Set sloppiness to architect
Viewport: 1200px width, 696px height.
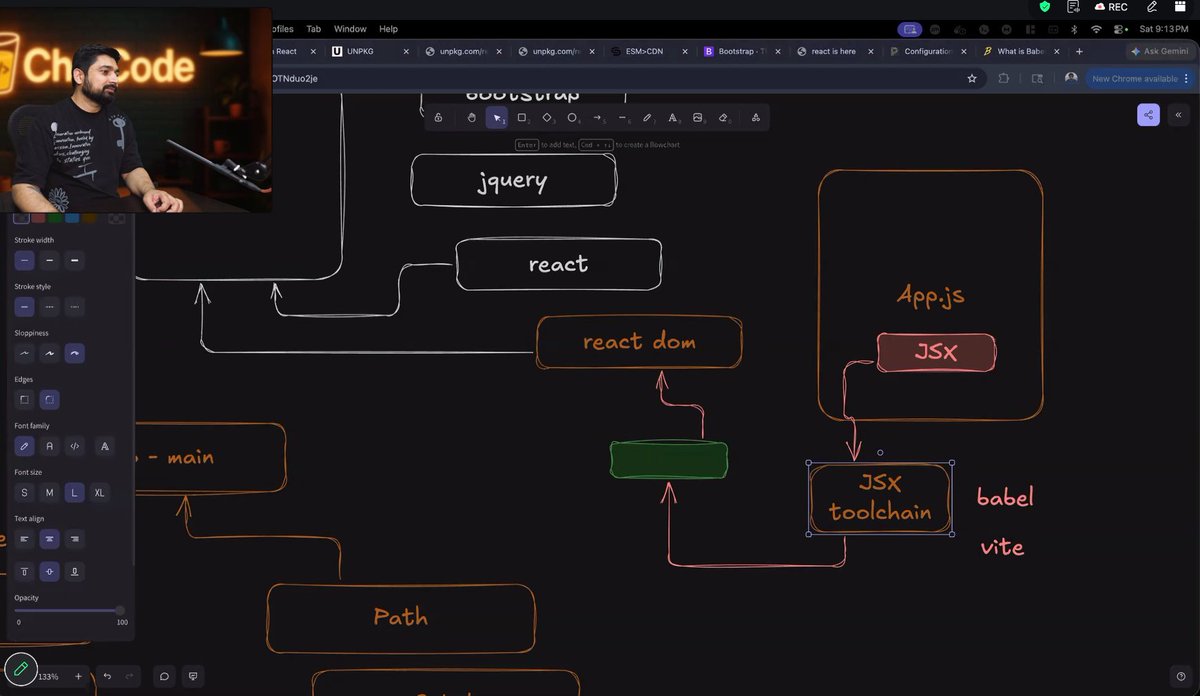click(25, 353)
